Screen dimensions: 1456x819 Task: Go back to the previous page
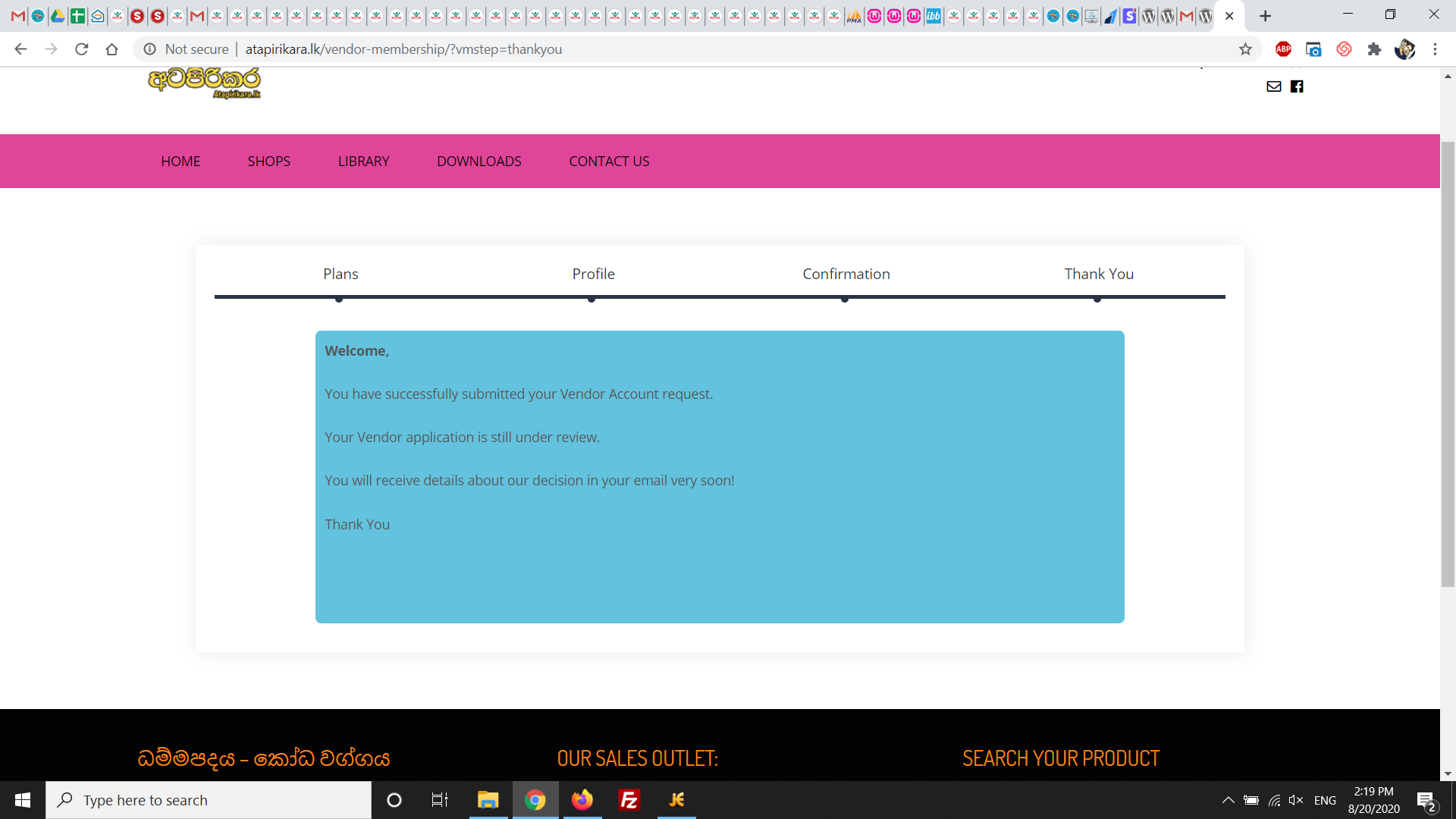20,49
